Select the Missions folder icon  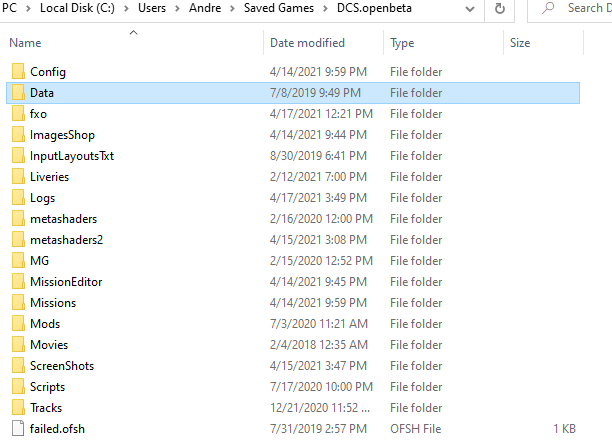pyautogui.click(x=18, y=303)
